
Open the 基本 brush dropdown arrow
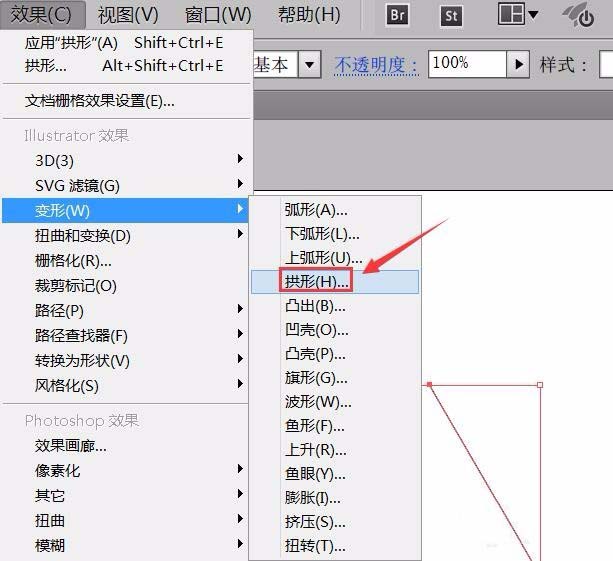click(309, 64)
